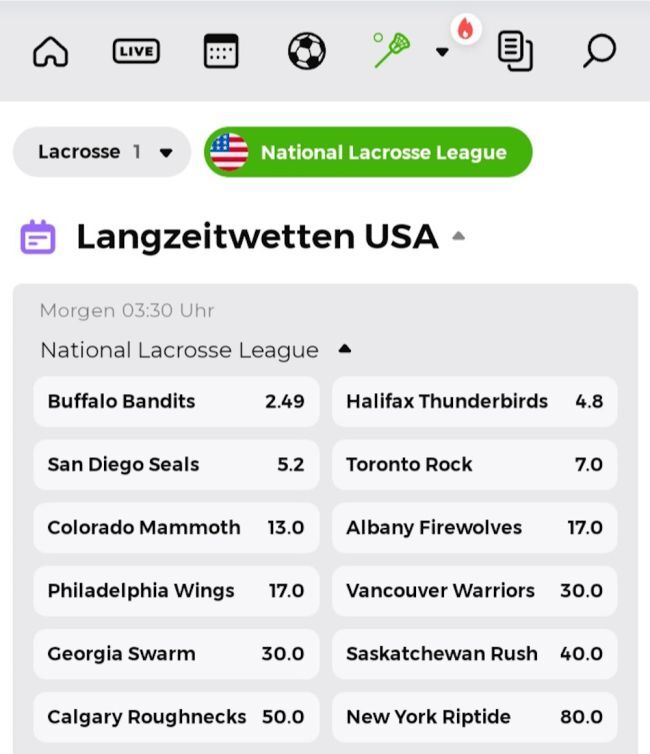The height and width of the screenshot is (754, 650).
Task: Open the calendar schedule icon
Action: click(x=221, y=51)
